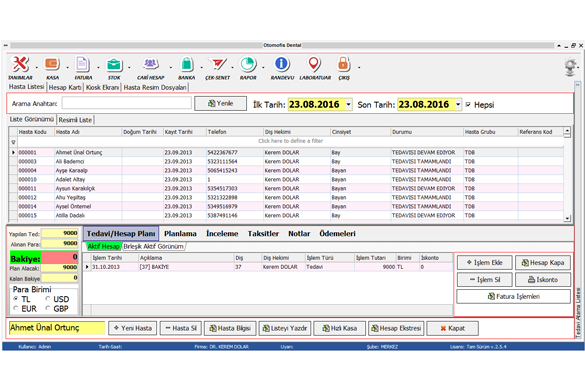
Task: Open the Çek-Senet icon
Action: 218,64
